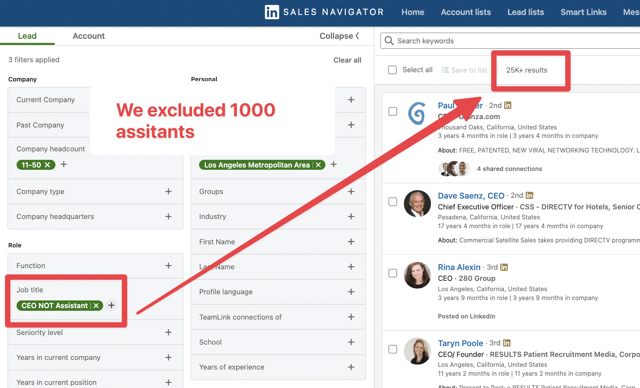640x388 pixels.
Task: Tick the checkbox for Taryn Poole
Action: tap(393, 349)
